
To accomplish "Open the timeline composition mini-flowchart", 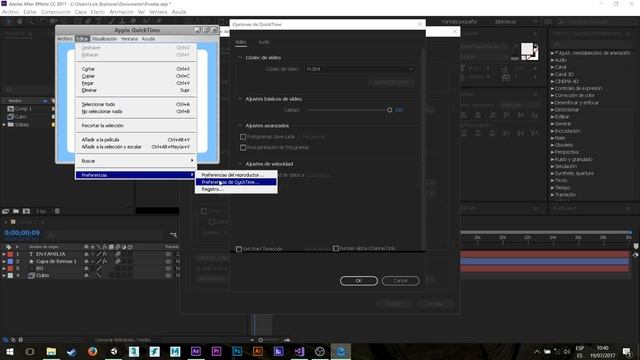I will [173, 235].
